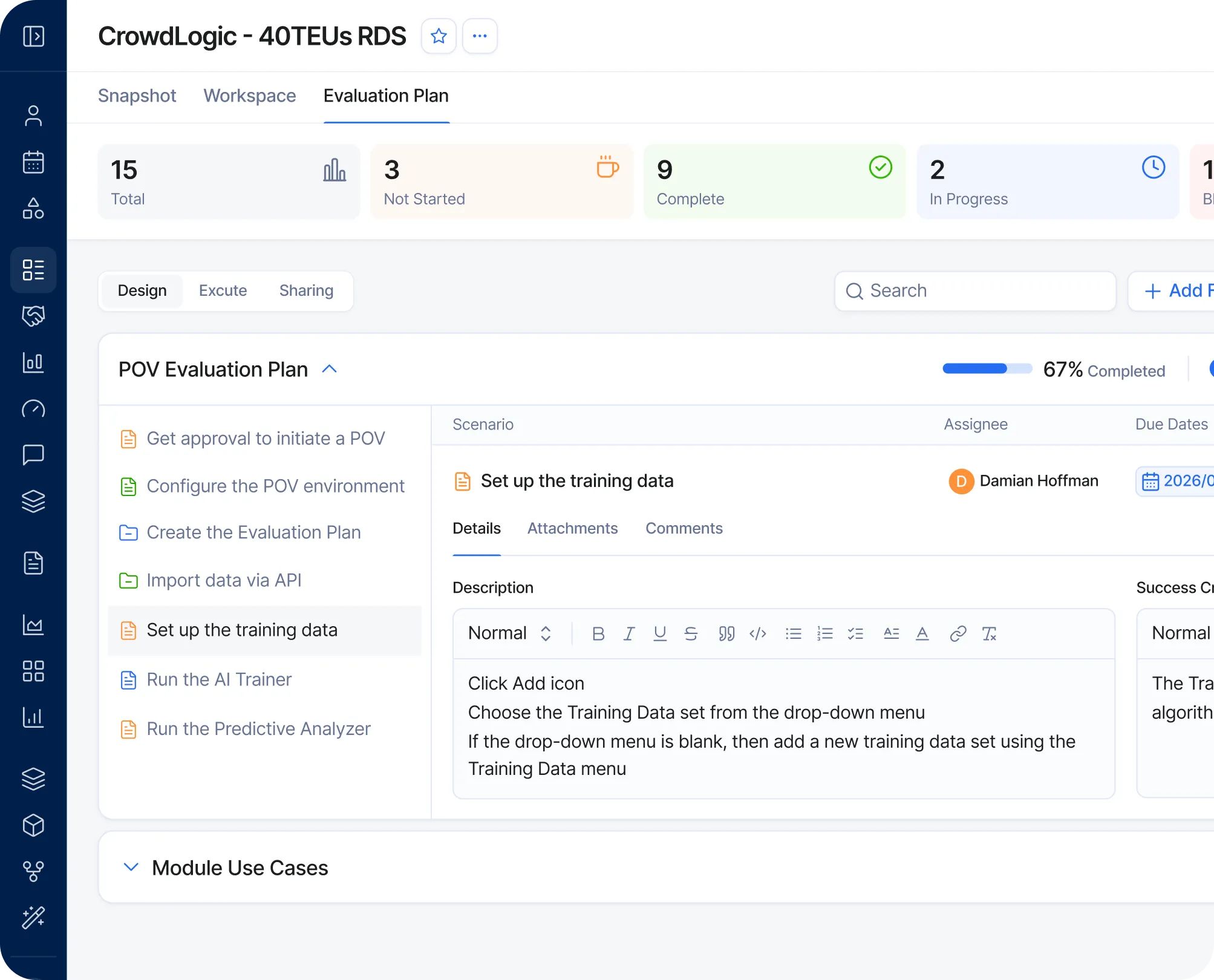Image resolution: width=1214 pixels, height=980 pixels.
Task: Click the Bold formatting icon
Action: 598,633
